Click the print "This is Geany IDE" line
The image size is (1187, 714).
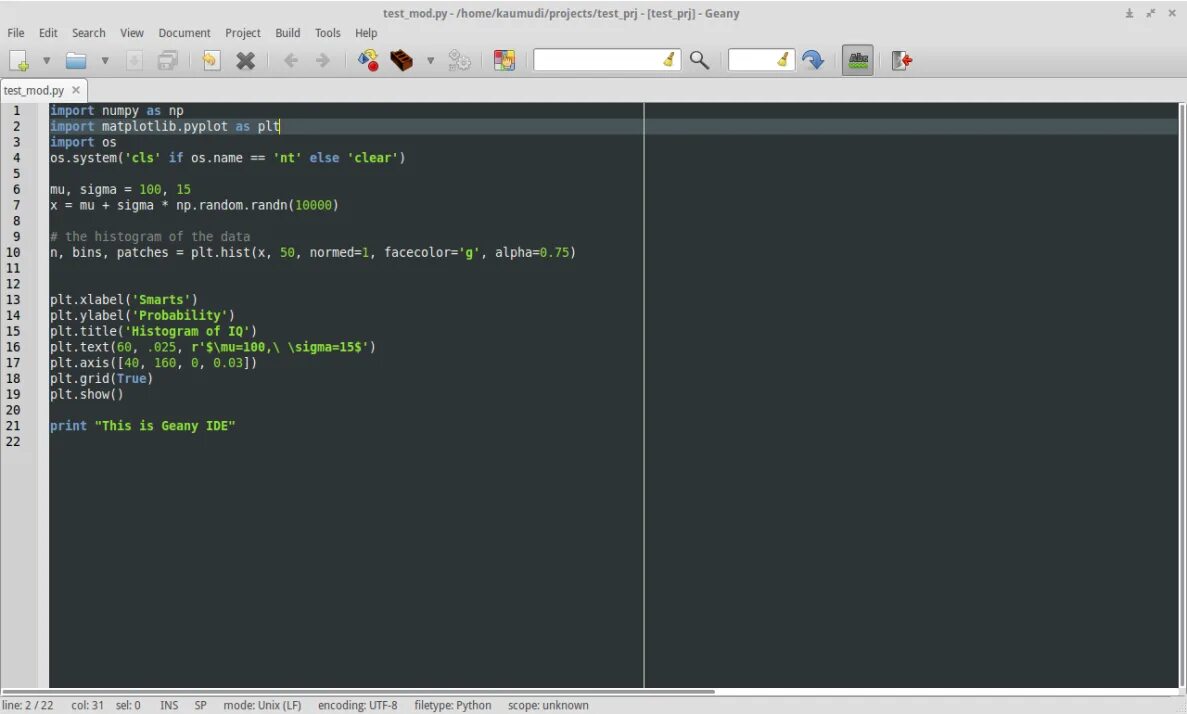click(142, 426)
